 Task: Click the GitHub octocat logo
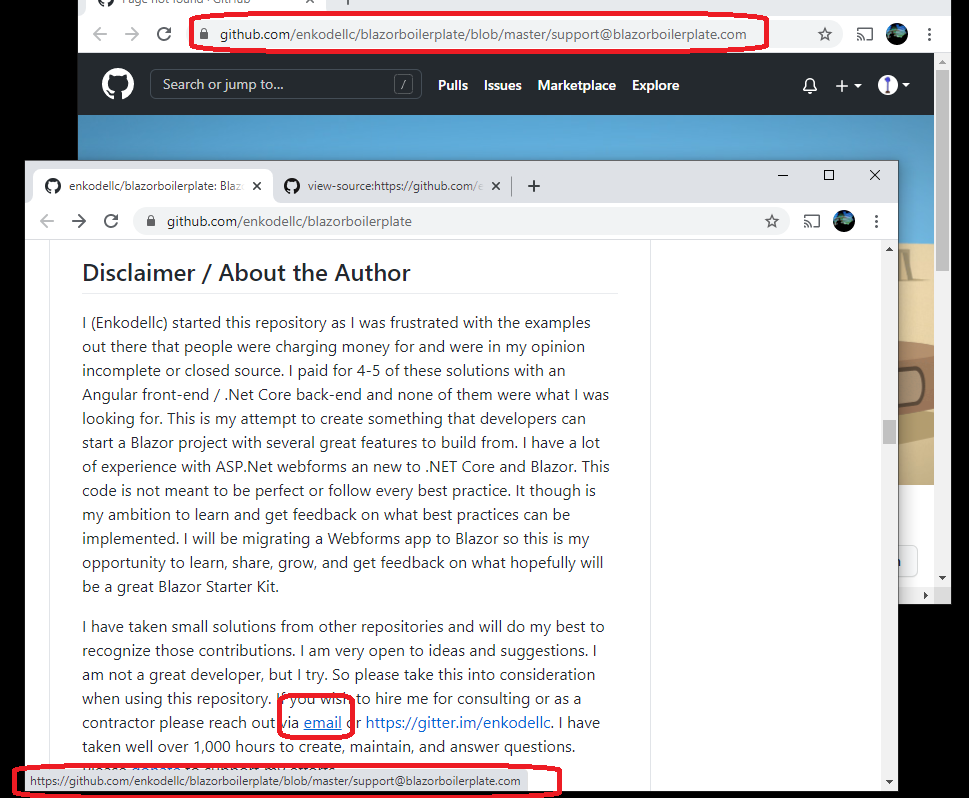pyautogui.click(x=117, y=84)
